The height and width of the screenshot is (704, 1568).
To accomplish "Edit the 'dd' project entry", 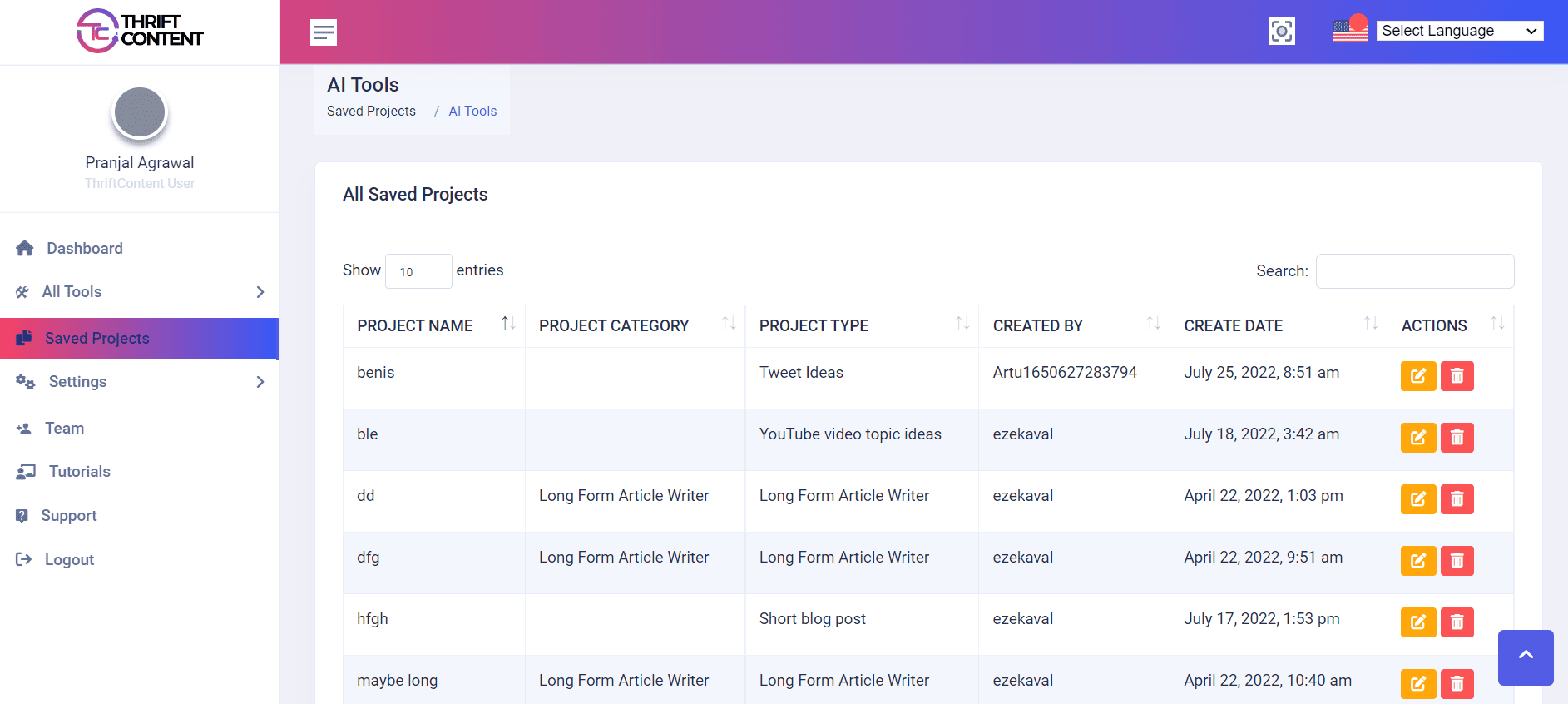I will [x=1418, y=499].
